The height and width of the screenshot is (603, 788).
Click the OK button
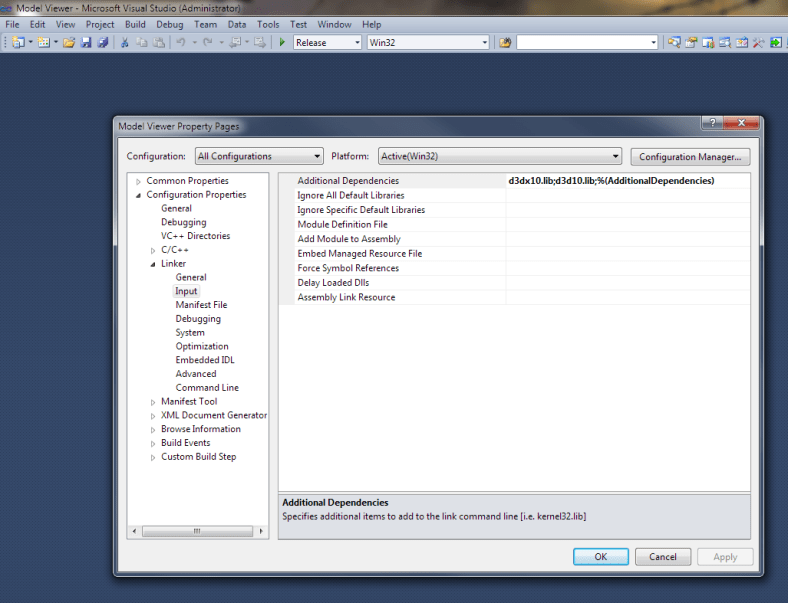point(600,557)
